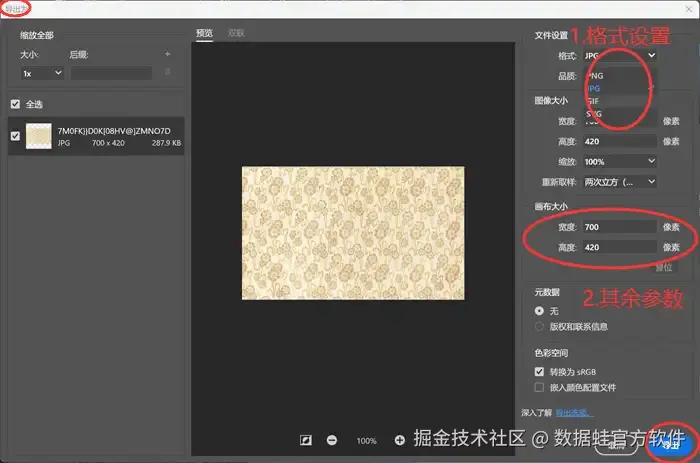Click the 元数据 section heading
This screenshot has width=700, height=463.
pyautogui.click(x=547, y=292)
